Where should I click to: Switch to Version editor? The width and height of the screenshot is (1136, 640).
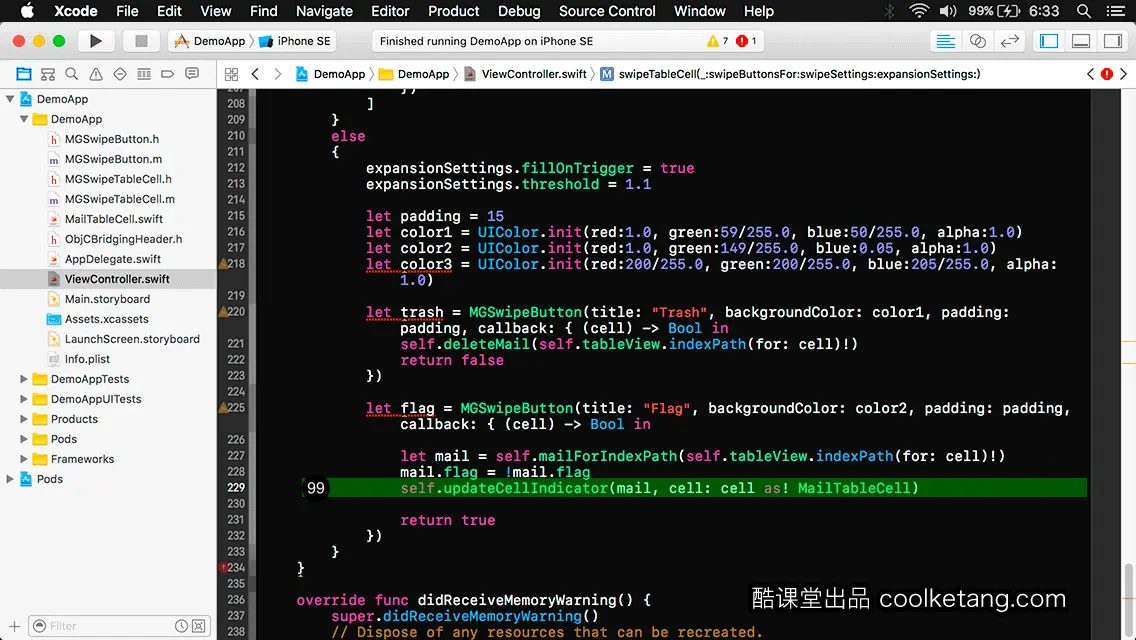(x=1009, y=41)
